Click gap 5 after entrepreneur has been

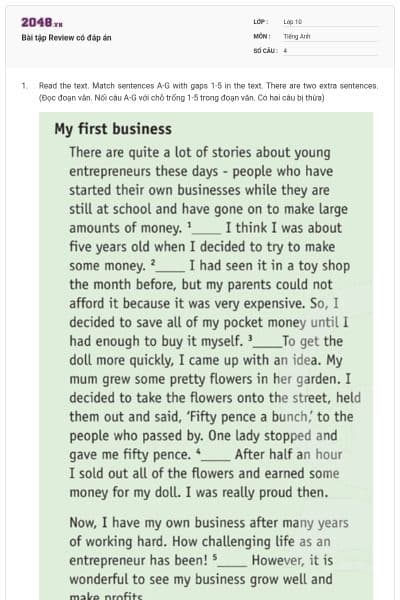(x=231, y=561)
